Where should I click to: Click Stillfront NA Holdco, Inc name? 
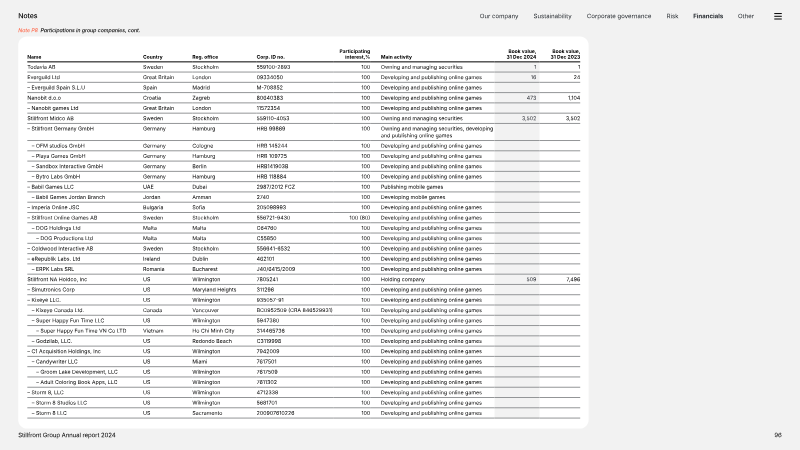57,280
